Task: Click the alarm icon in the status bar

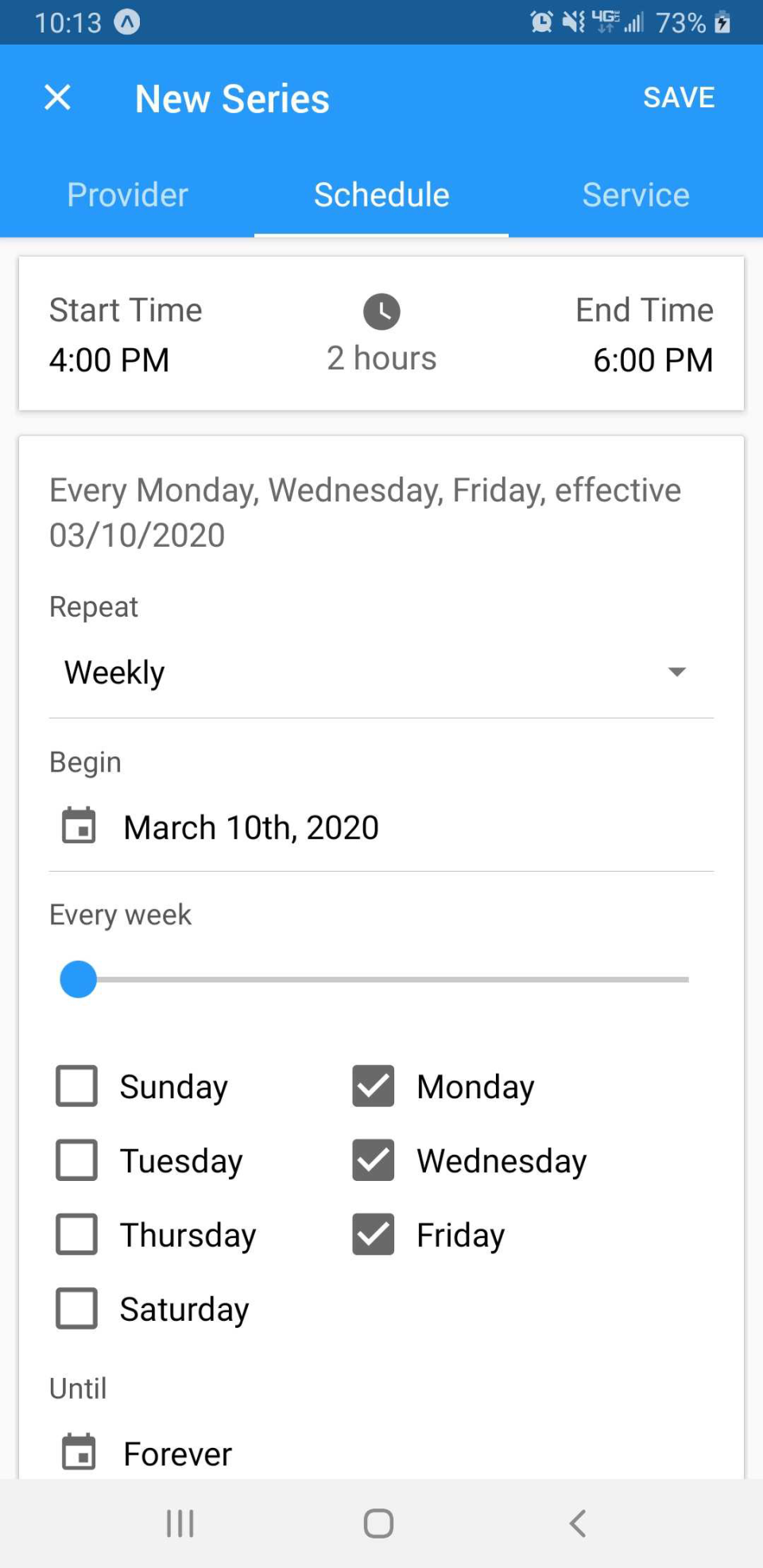Action: 541,21
